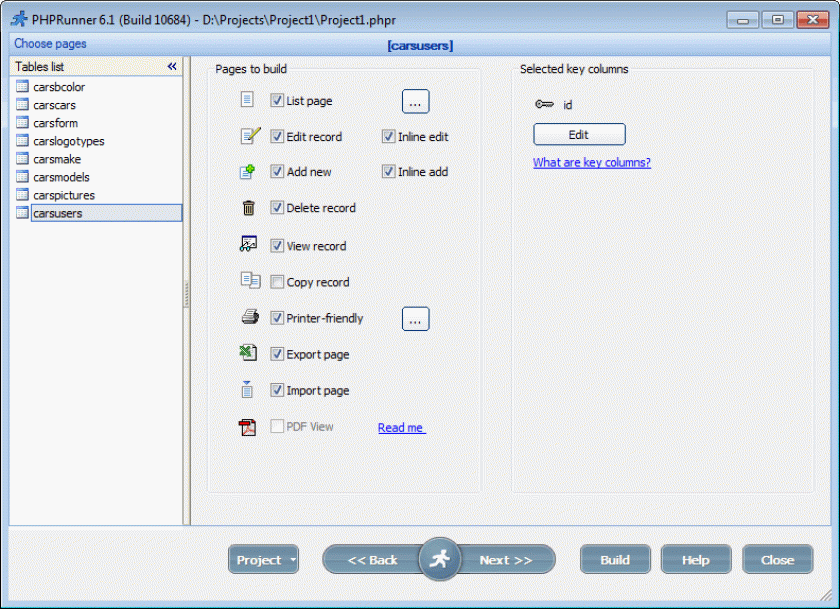
Task: Select the carslogotypes table
Action: pos(69,141)
